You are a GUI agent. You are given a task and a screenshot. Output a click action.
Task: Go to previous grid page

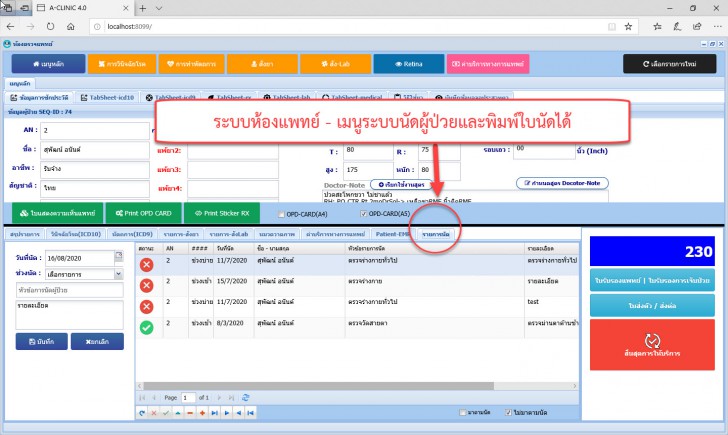pos(154,398)
